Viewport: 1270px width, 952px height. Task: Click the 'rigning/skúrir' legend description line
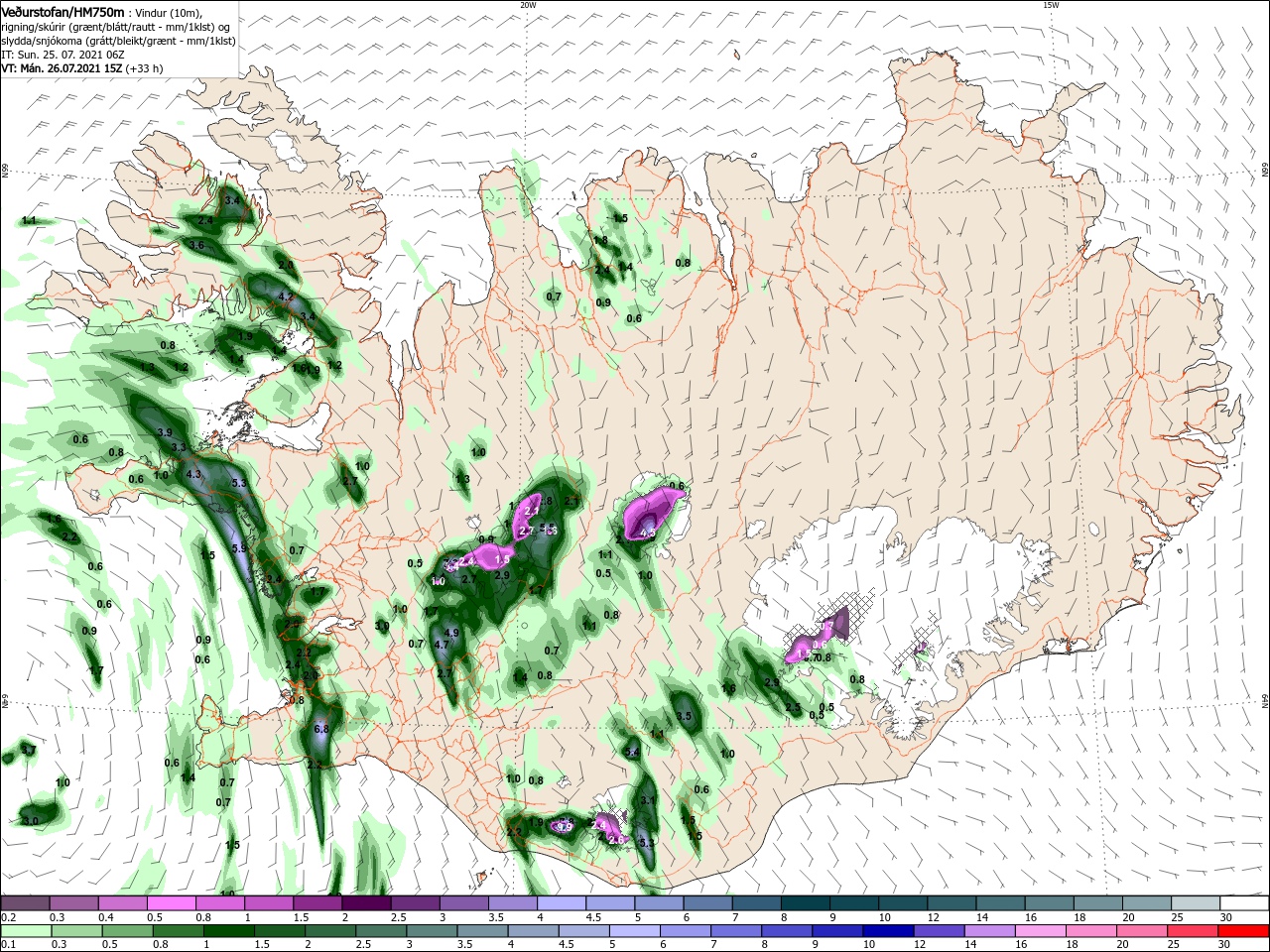tap(115, 26)
